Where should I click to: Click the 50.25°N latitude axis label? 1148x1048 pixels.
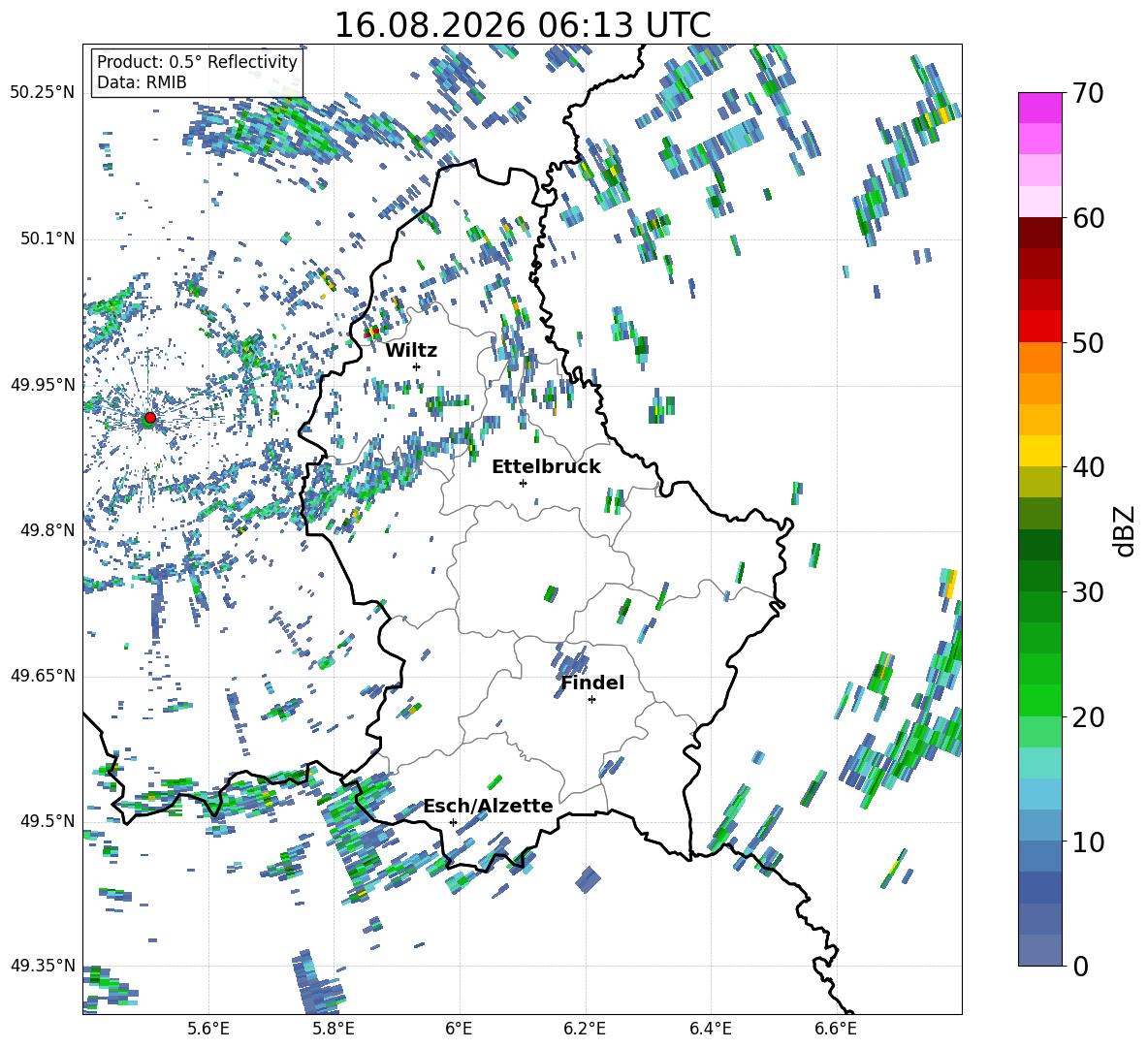coord(43,93)
